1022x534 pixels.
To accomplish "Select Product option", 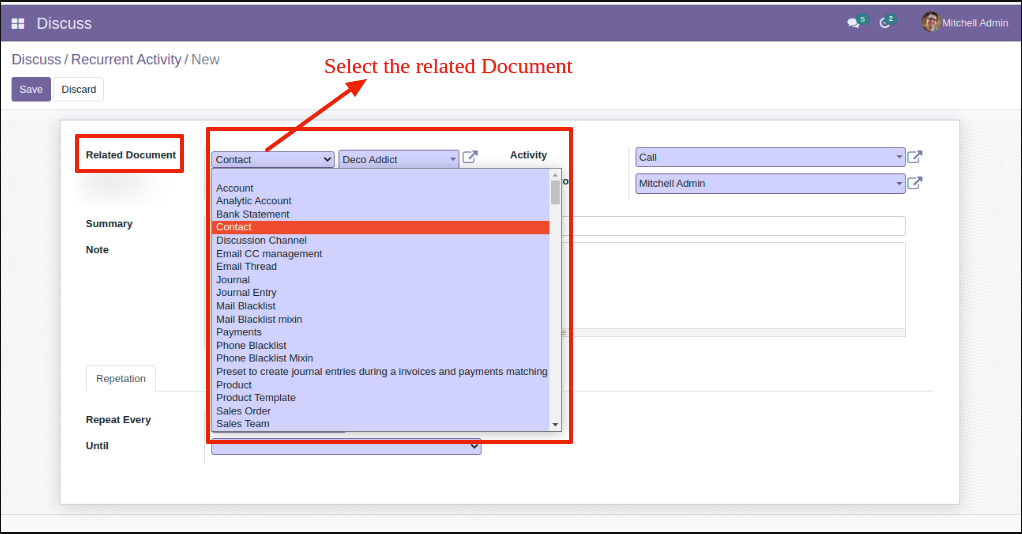I will pyautogui.click(x=381, y=385).
